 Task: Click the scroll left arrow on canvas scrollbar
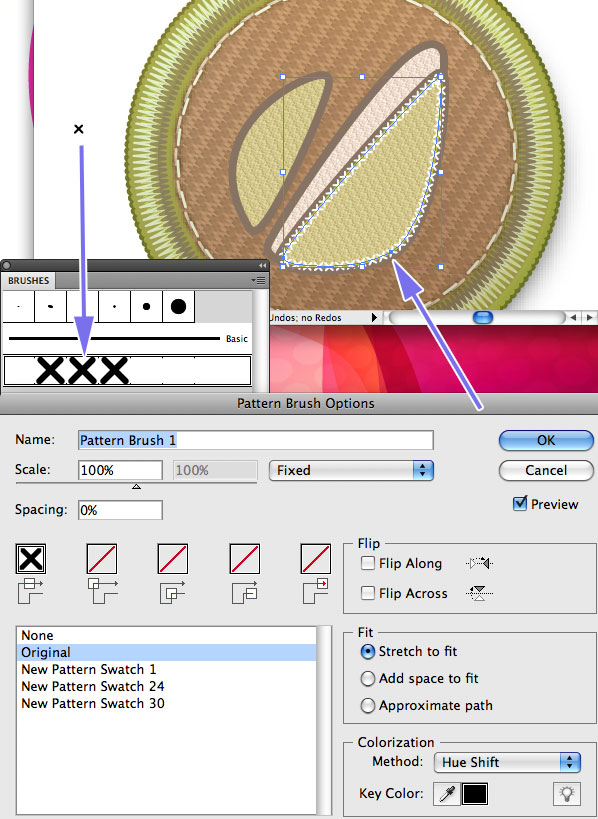click(573, 317)
